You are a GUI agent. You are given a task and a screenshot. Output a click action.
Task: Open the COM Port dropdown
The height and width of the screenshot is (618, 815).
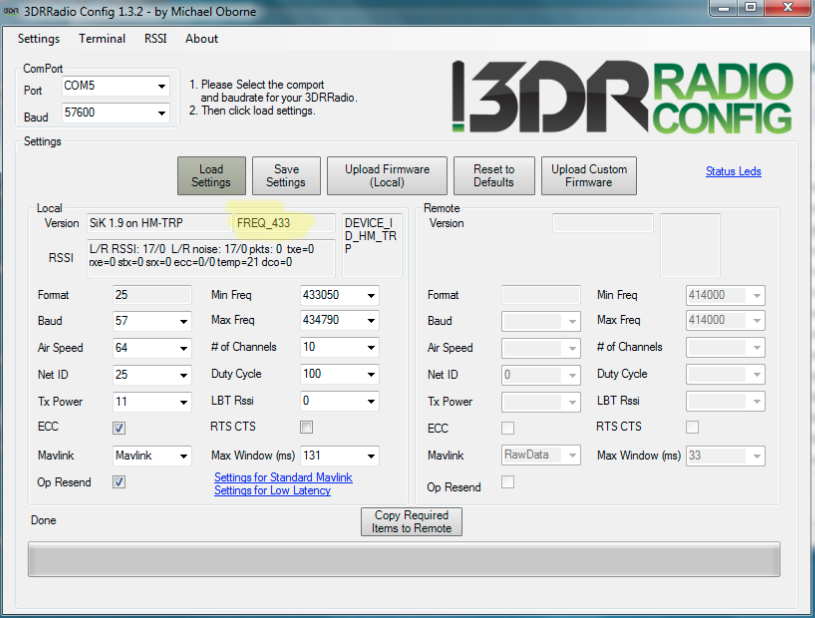coord(115,86)
